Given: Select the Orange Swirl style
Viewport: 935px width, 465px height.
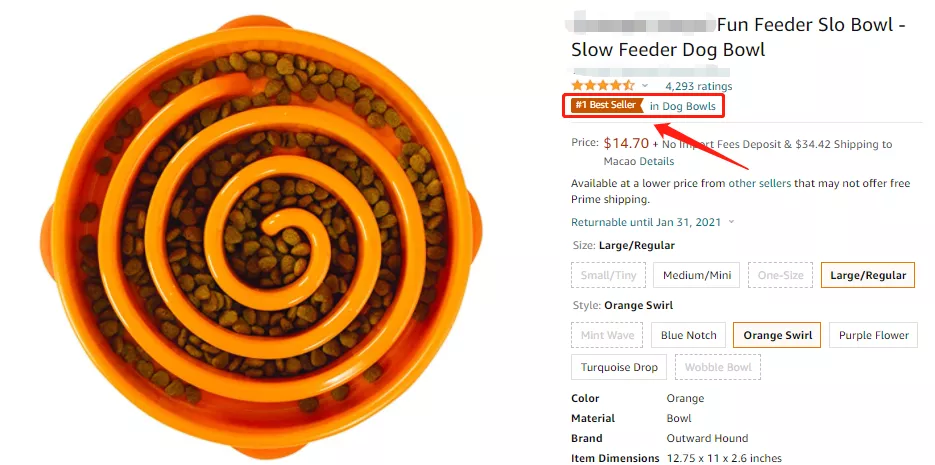Looking at the screenshot, I should click(x=777, y=335).
